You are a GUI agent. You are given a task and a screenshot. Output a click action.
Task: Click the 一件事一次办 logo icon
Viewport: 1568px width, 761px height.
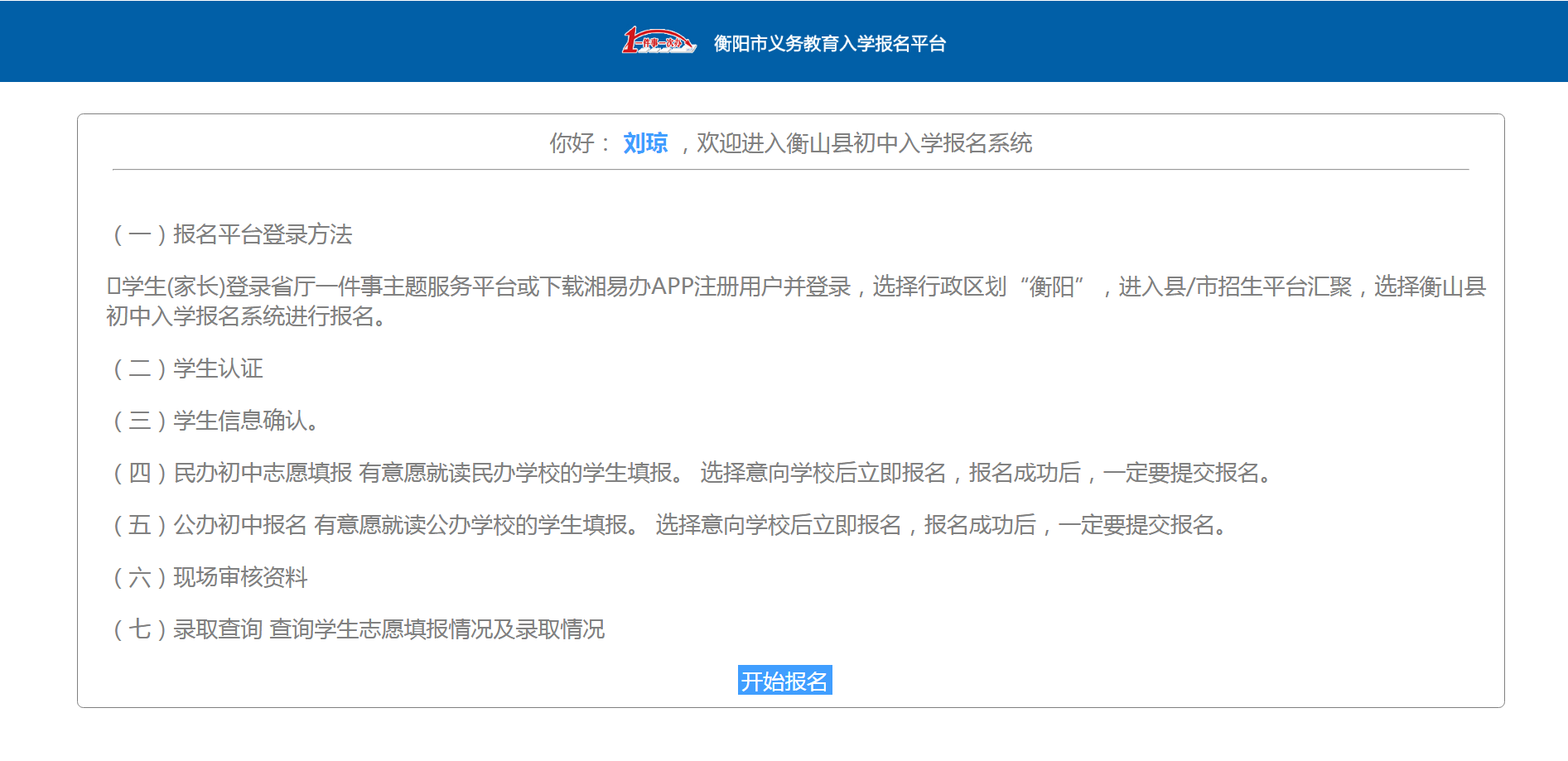[659, 41]
